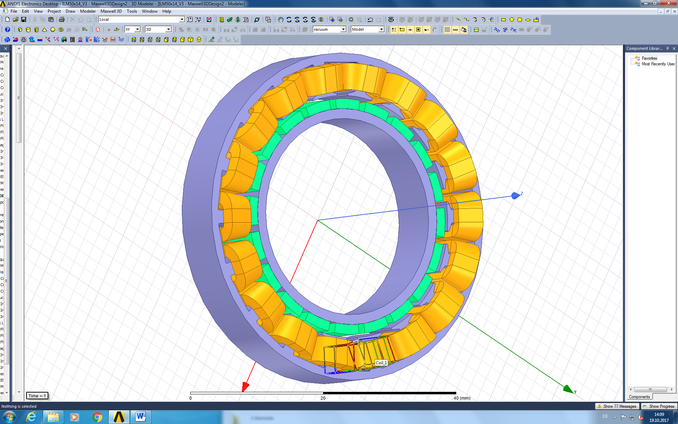Open the View menu
This screenshot has width=678, height=424.
tap(38, 11)
